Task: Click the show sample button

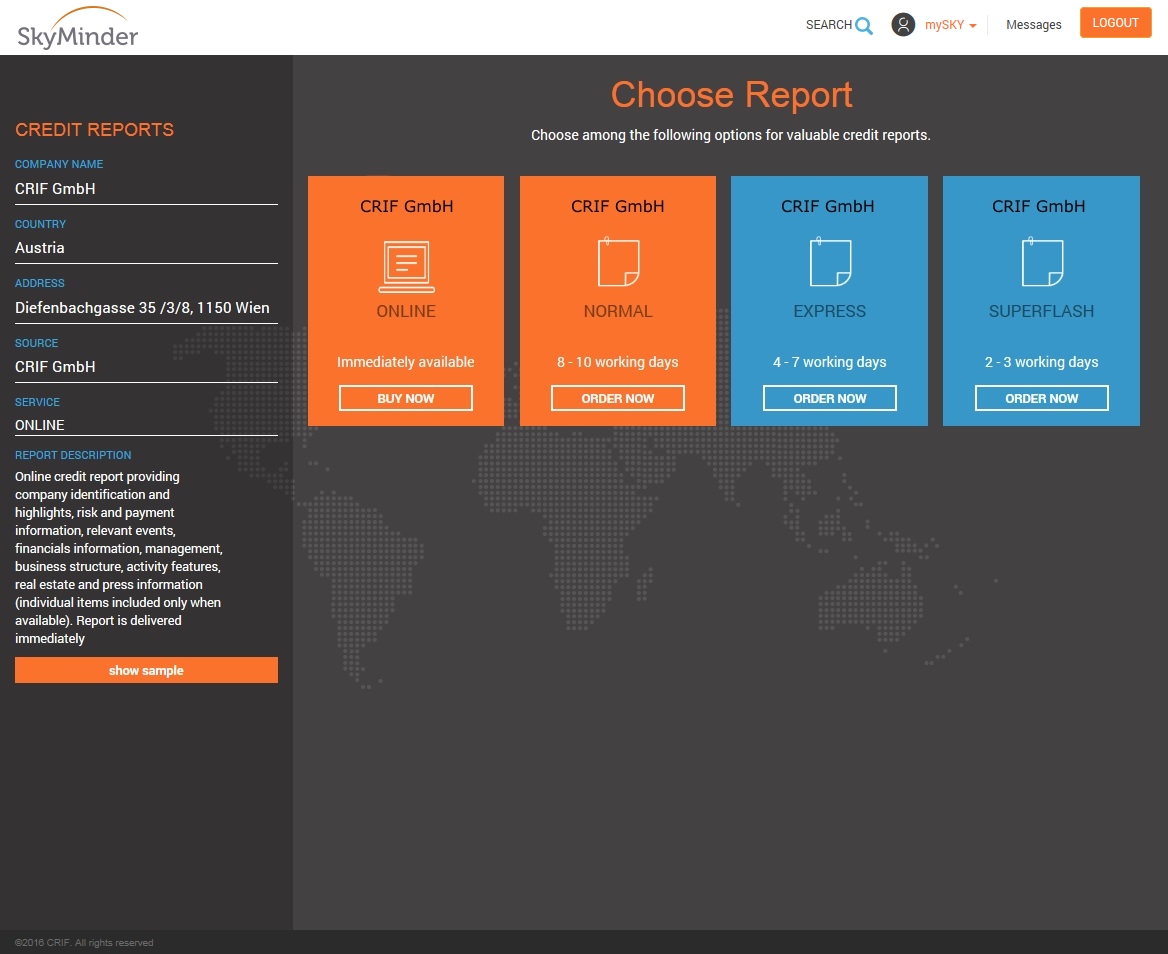Action: (x=146, y=670)
